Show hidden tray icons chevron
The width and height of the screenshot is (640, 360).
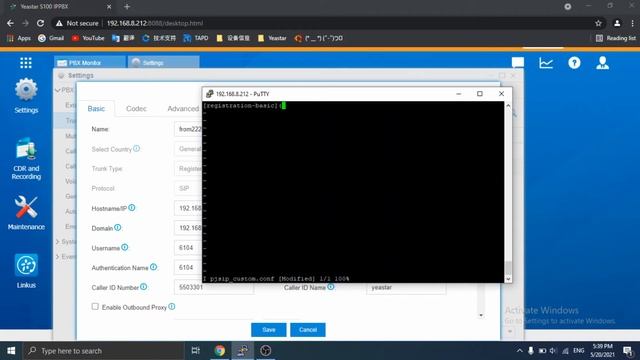click(x=519, y=351)
